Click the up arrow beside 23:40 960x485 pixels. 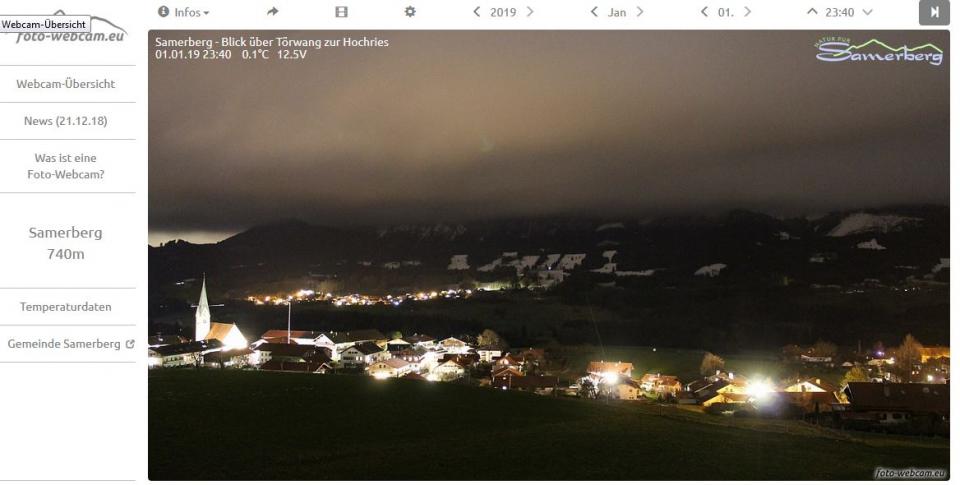coord(812,12)
